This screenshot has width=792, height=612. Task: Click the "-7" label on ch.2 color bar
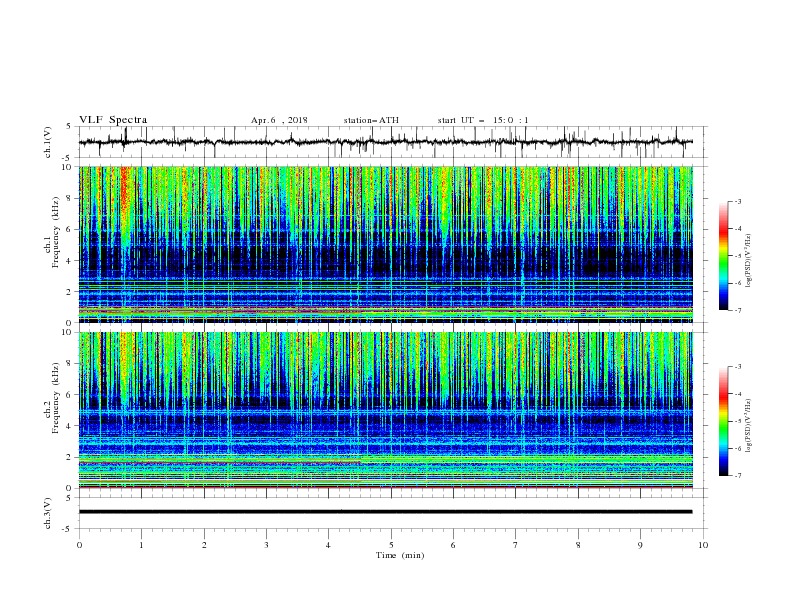pos(738,476)
